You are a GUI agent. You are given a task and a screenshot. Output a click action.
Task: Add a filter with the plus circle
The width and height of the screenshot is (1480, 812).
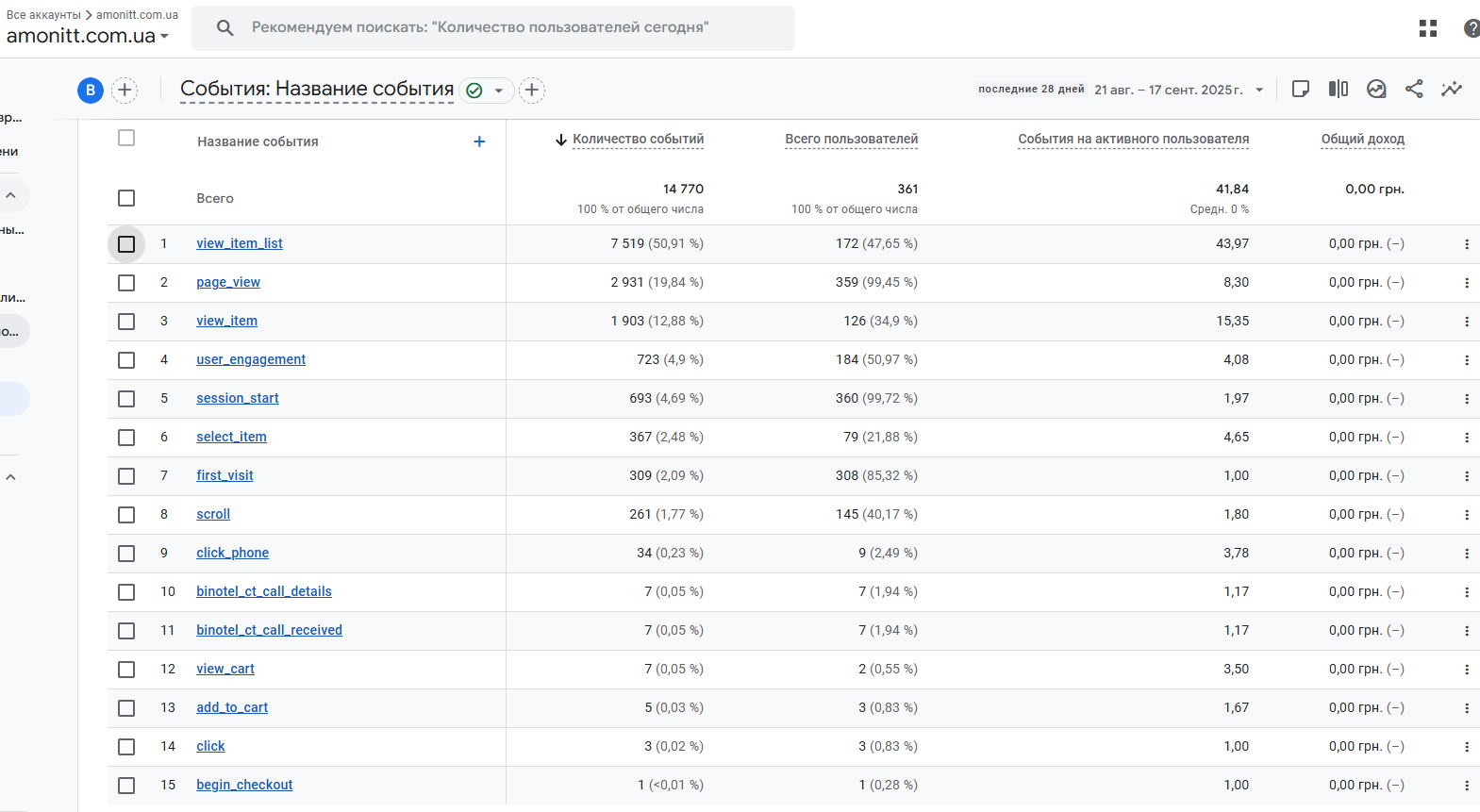(x=532, y=91)
